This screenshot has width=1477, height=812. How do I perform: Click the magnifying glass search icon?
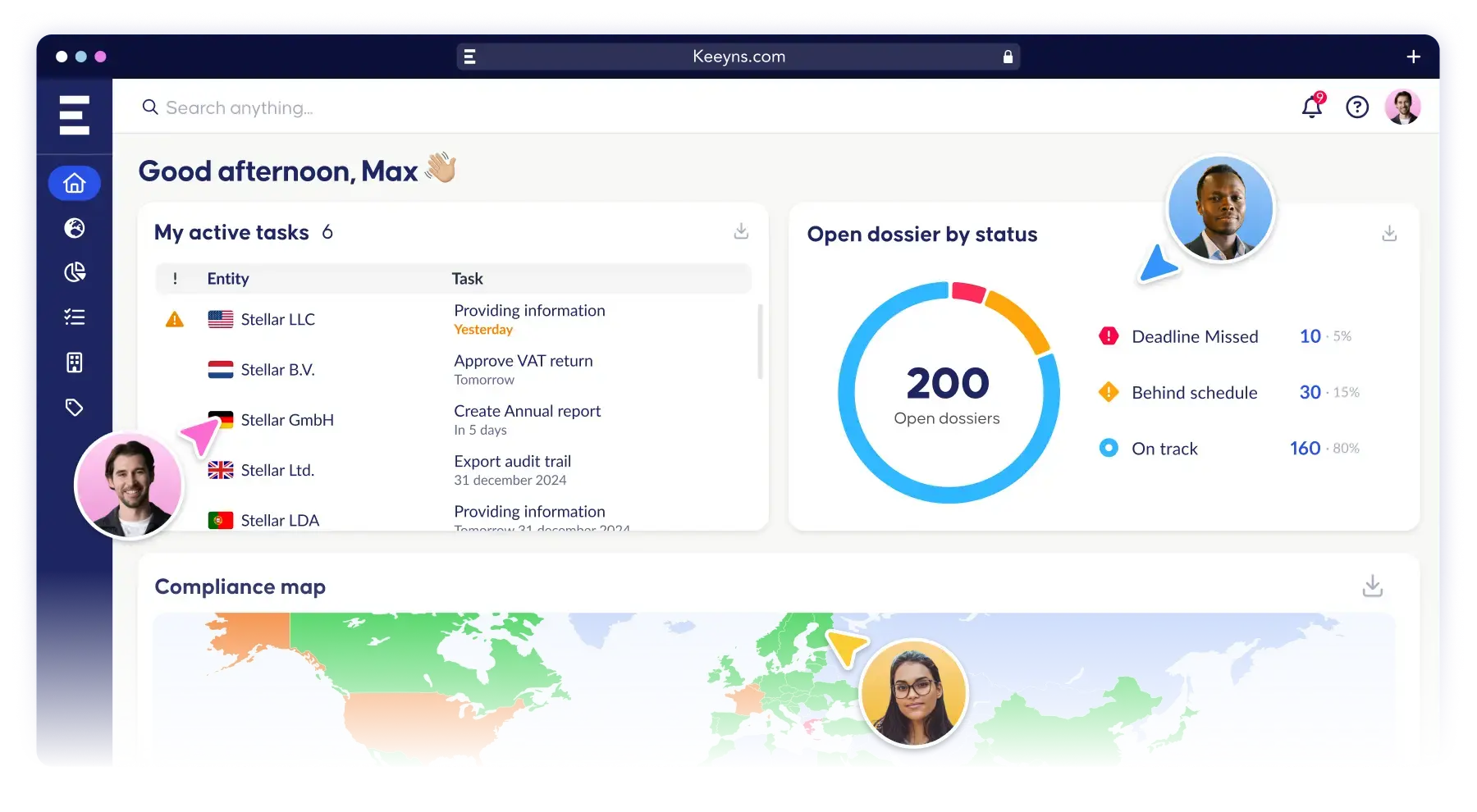(x=150, y=107)
